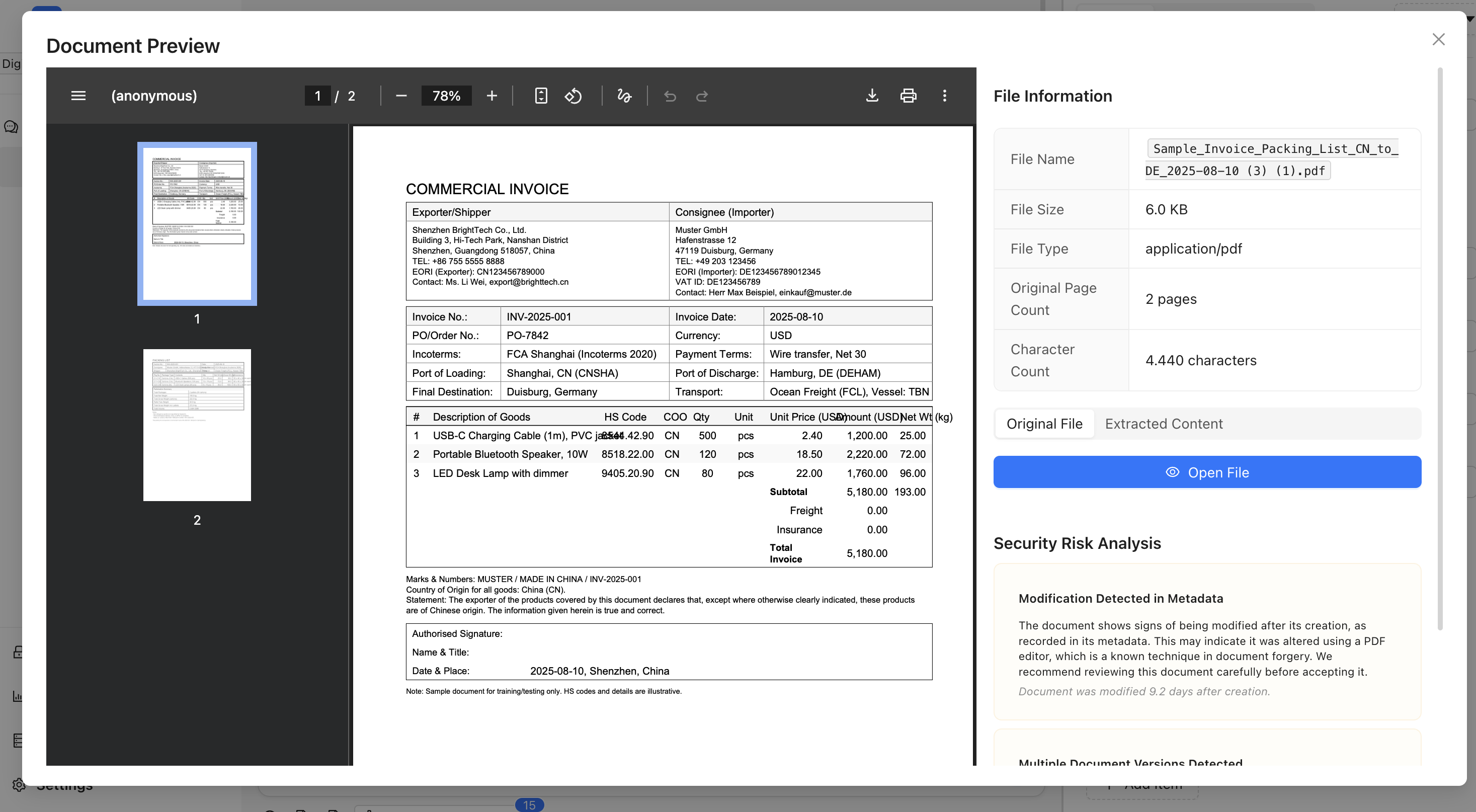
Task: Click the zoom in plus button
Action: point(491,96)
